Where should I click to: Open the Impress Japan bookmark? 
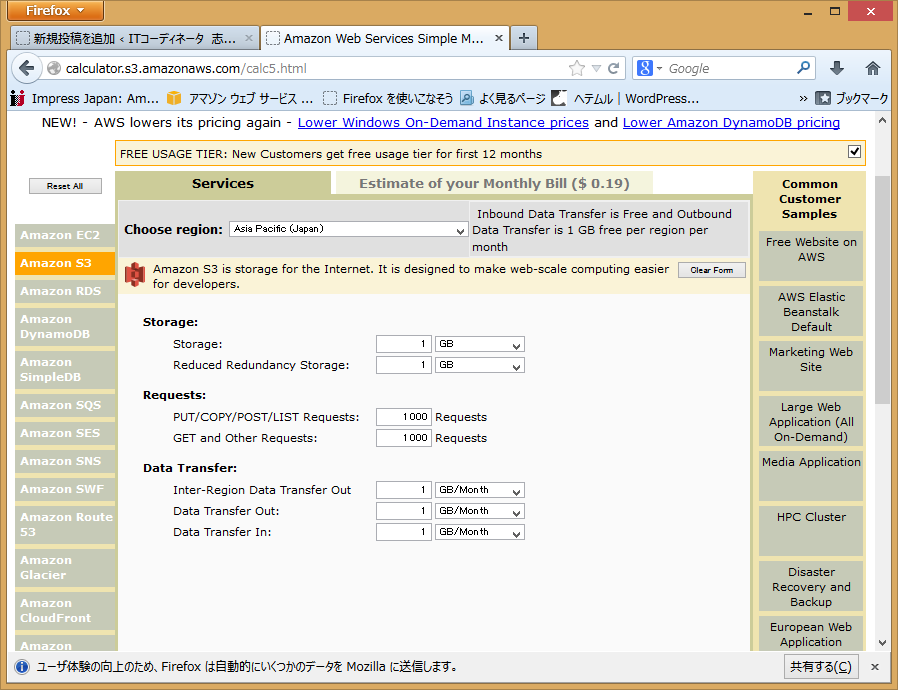pos(85,98)
